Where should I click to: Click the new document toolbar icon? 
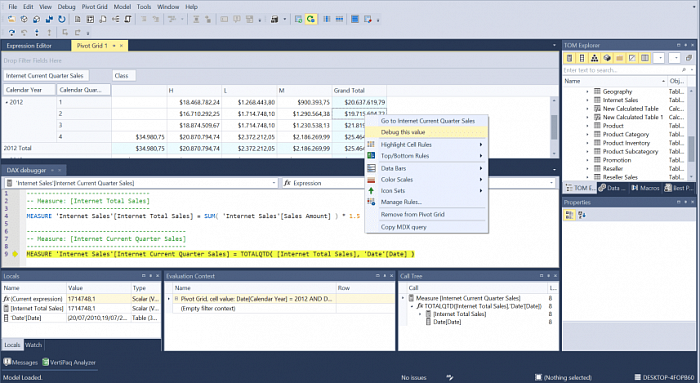[x=77, y=19]
